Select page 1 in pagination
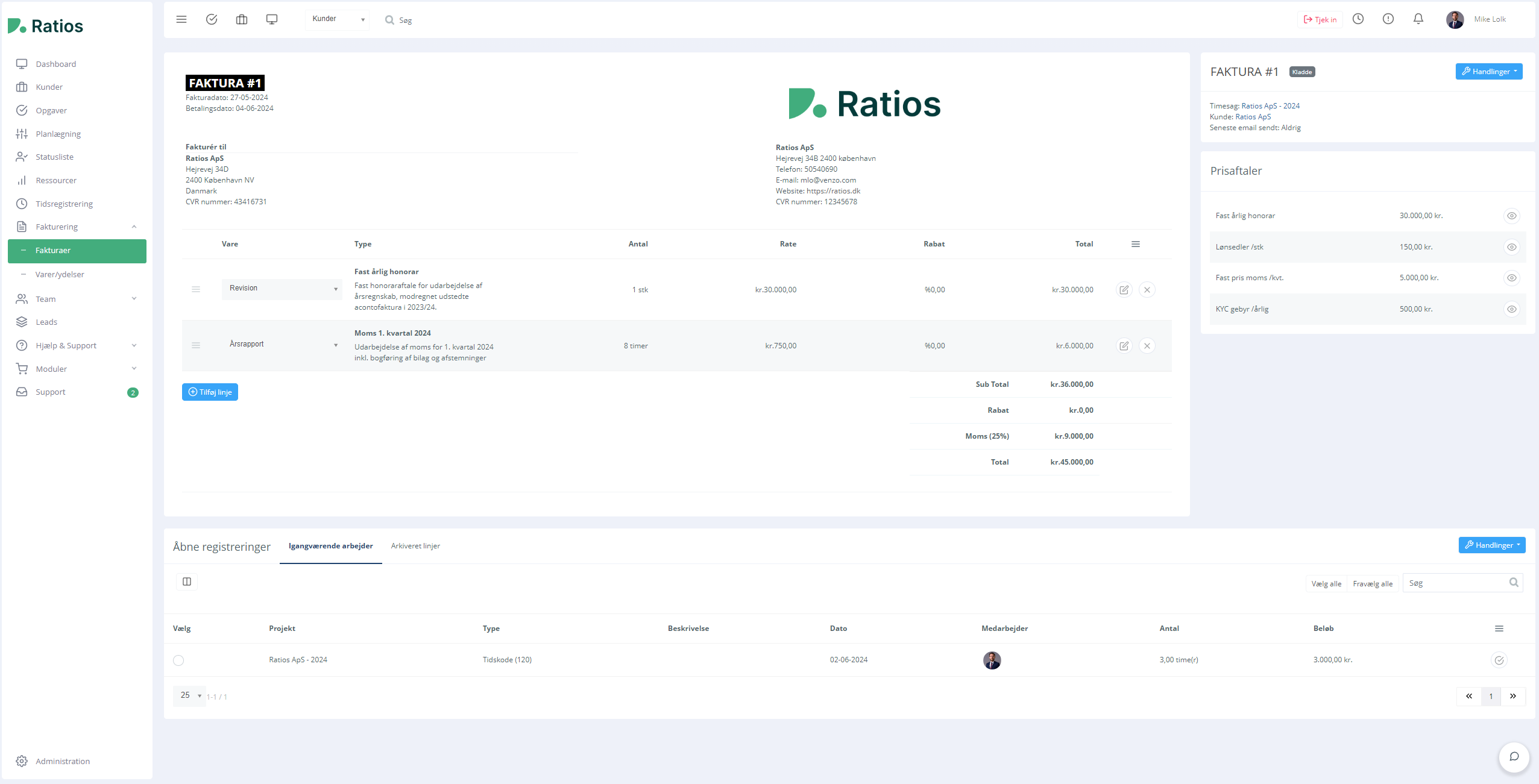The image size is (1539, 784). tap(1491, 696)
